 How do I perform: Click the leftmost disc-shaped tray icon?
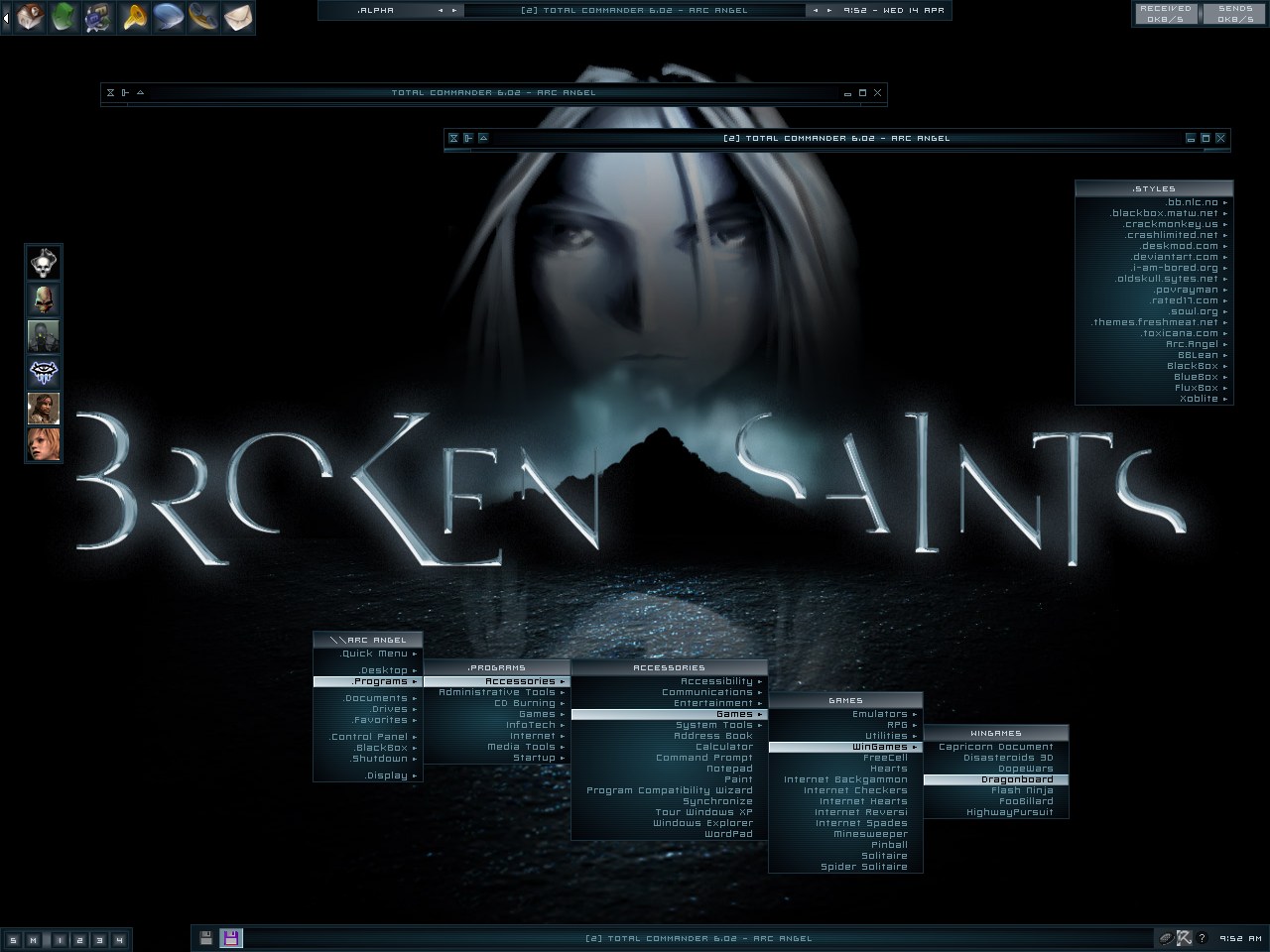coord(1167,938)
